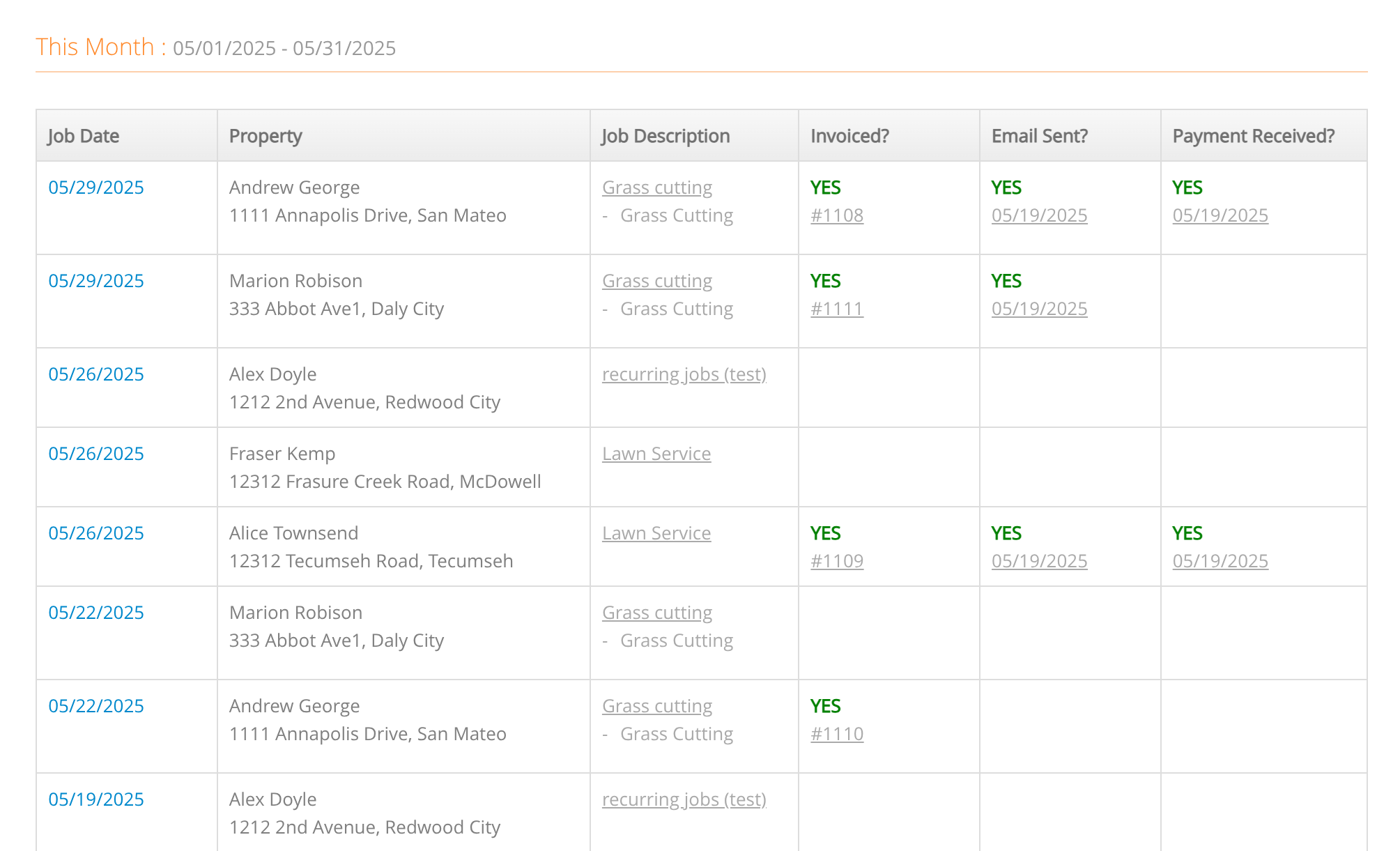Click Alex Doyle's 05/26/2025 job date
The width and height of the screenshot is (1400, 851).
tap(96, 374)
